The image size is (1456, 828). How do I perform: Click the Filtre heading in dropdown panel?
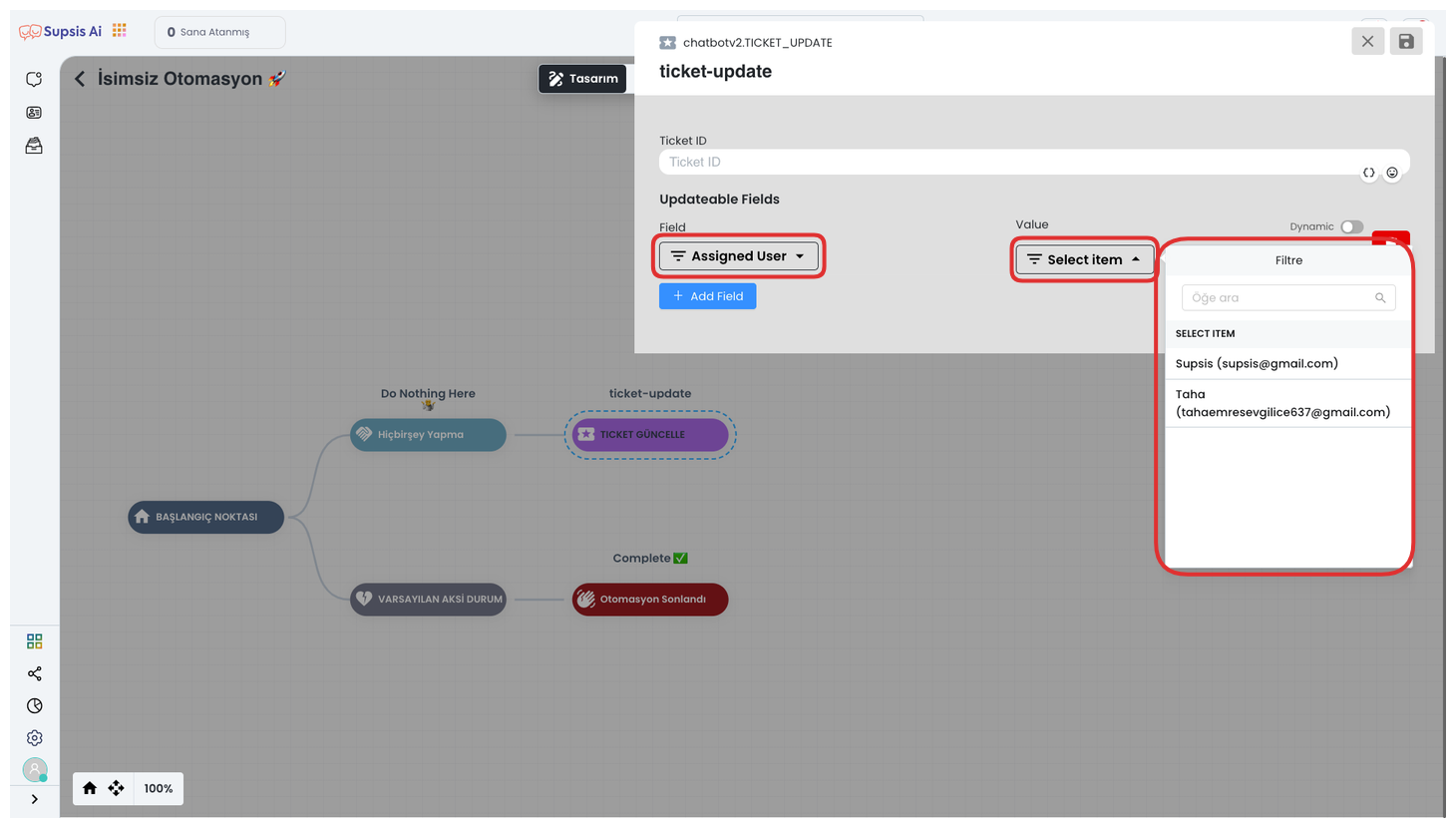pyautogui.click(x=1288, y=260)
